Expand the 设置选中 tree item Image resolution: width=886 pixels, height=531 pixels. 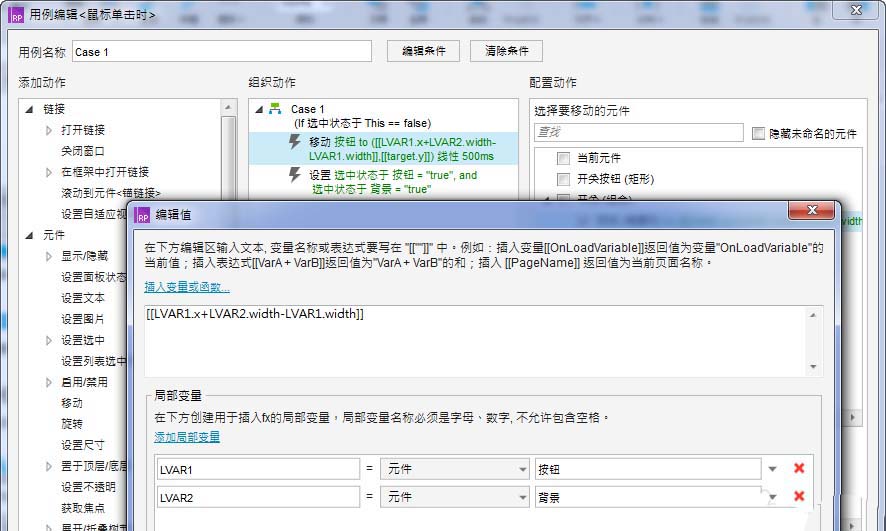click(49, 340)
